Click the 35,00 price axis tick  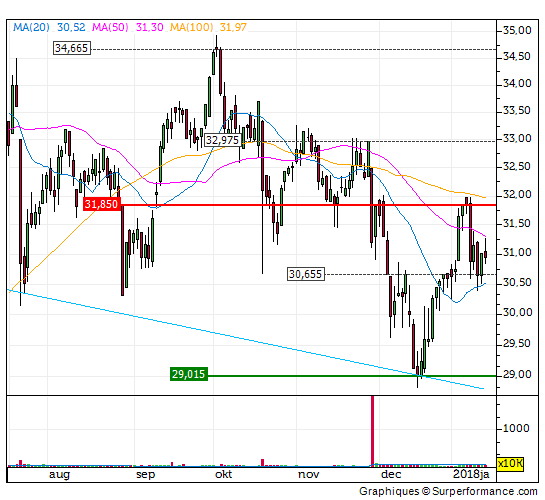pyautogui.click(x=517, y=31)
